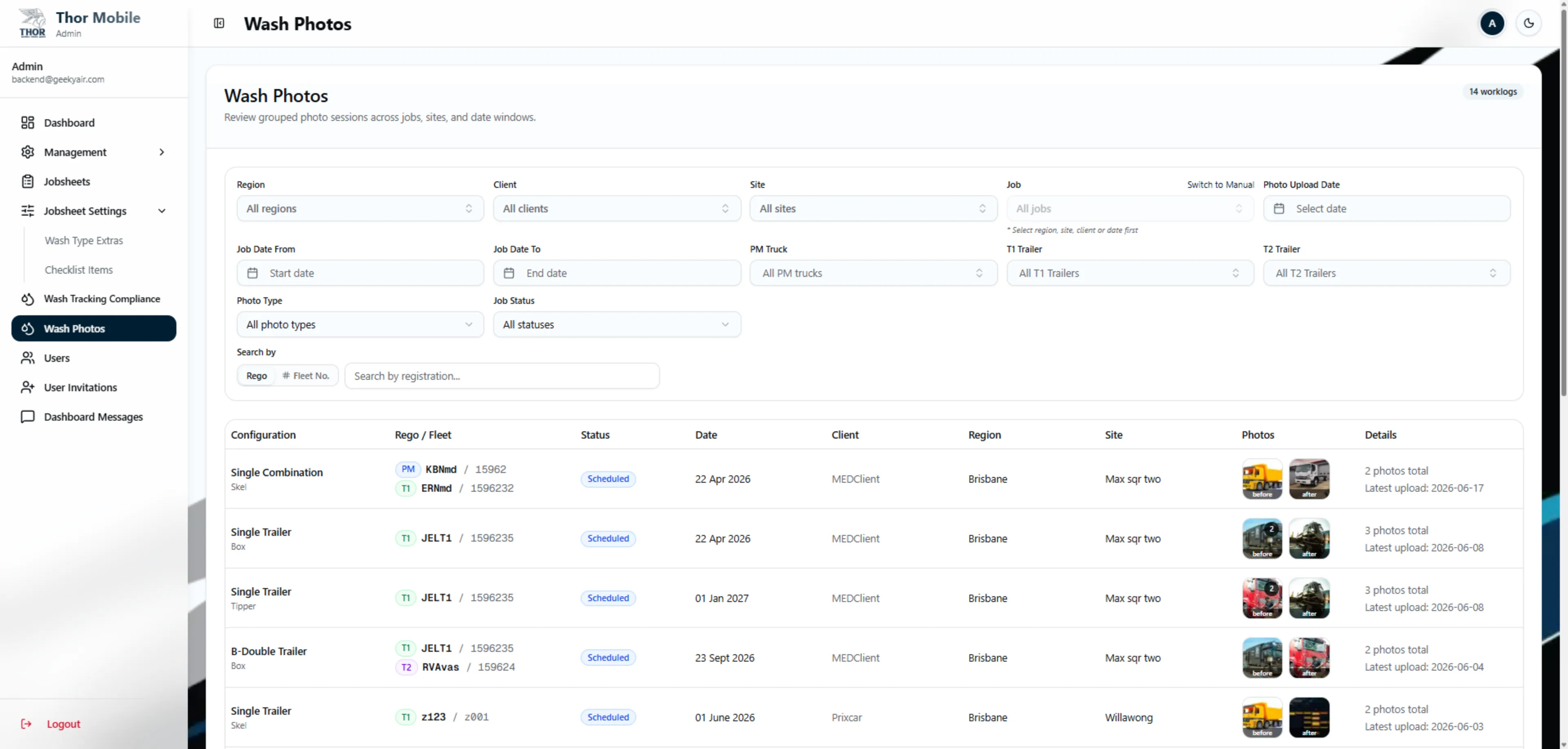Click the Thor Mobile logo icon
Screen dimensions: 1568x749
pos(32,23)
